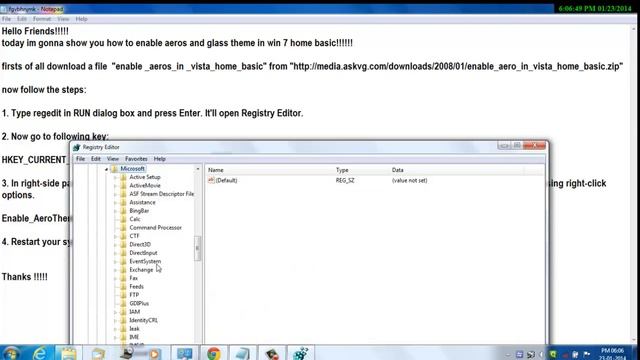Launch Internet Explorer from the taskbar
640x360 pixels.
coord(40,353)
